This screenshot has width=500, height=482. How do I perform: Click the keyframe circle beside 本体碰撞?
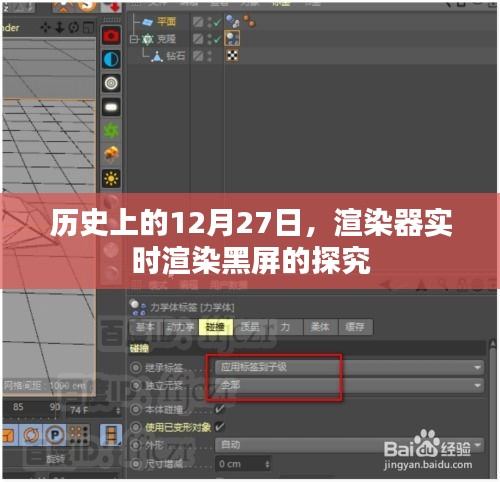pyautogui.click(x=136, y=409)
